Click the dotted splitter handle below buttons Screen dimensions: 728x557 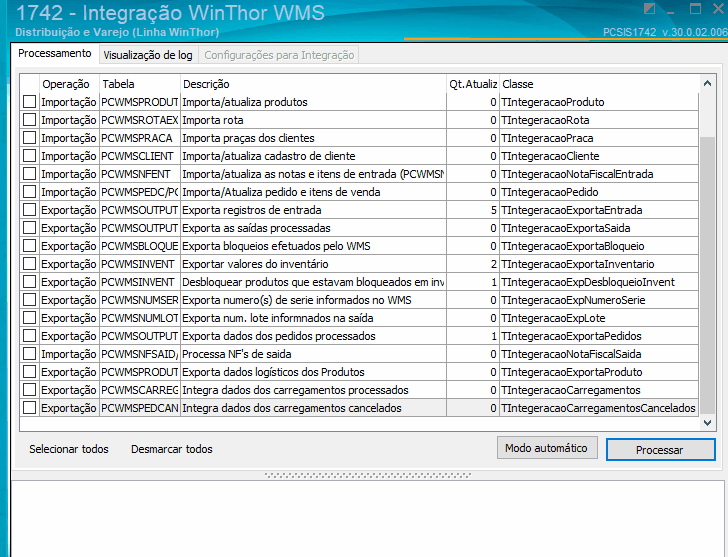coord(368,475)
